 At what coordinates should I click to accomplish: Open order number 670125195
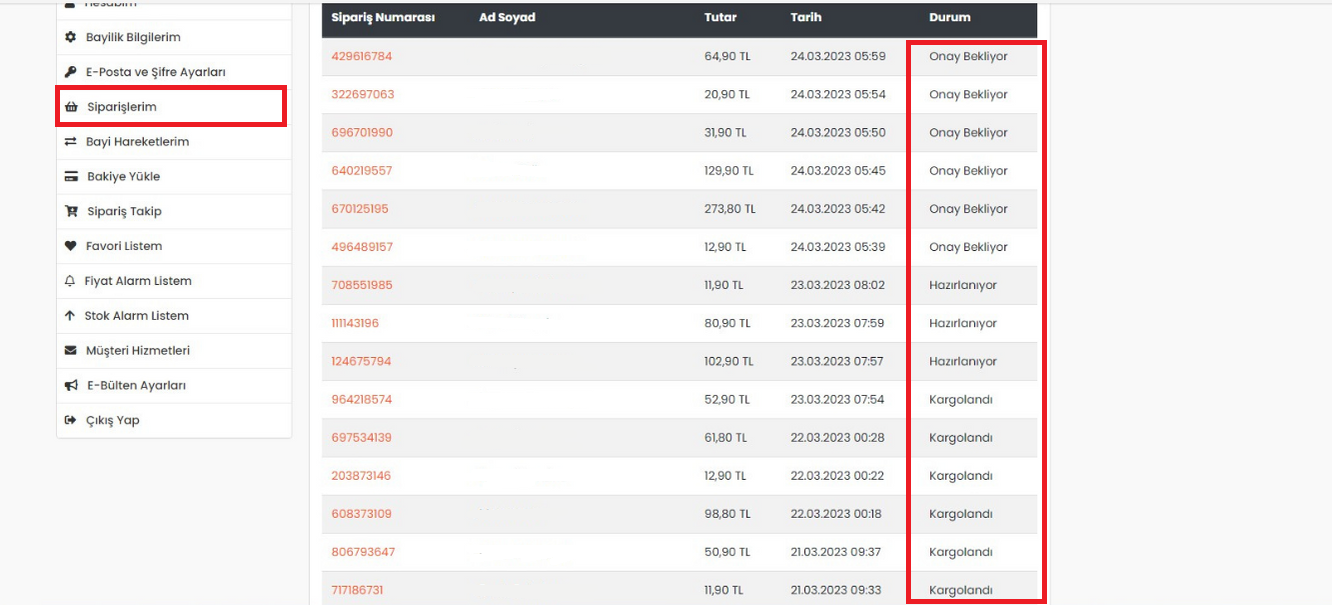click(360, 209)
